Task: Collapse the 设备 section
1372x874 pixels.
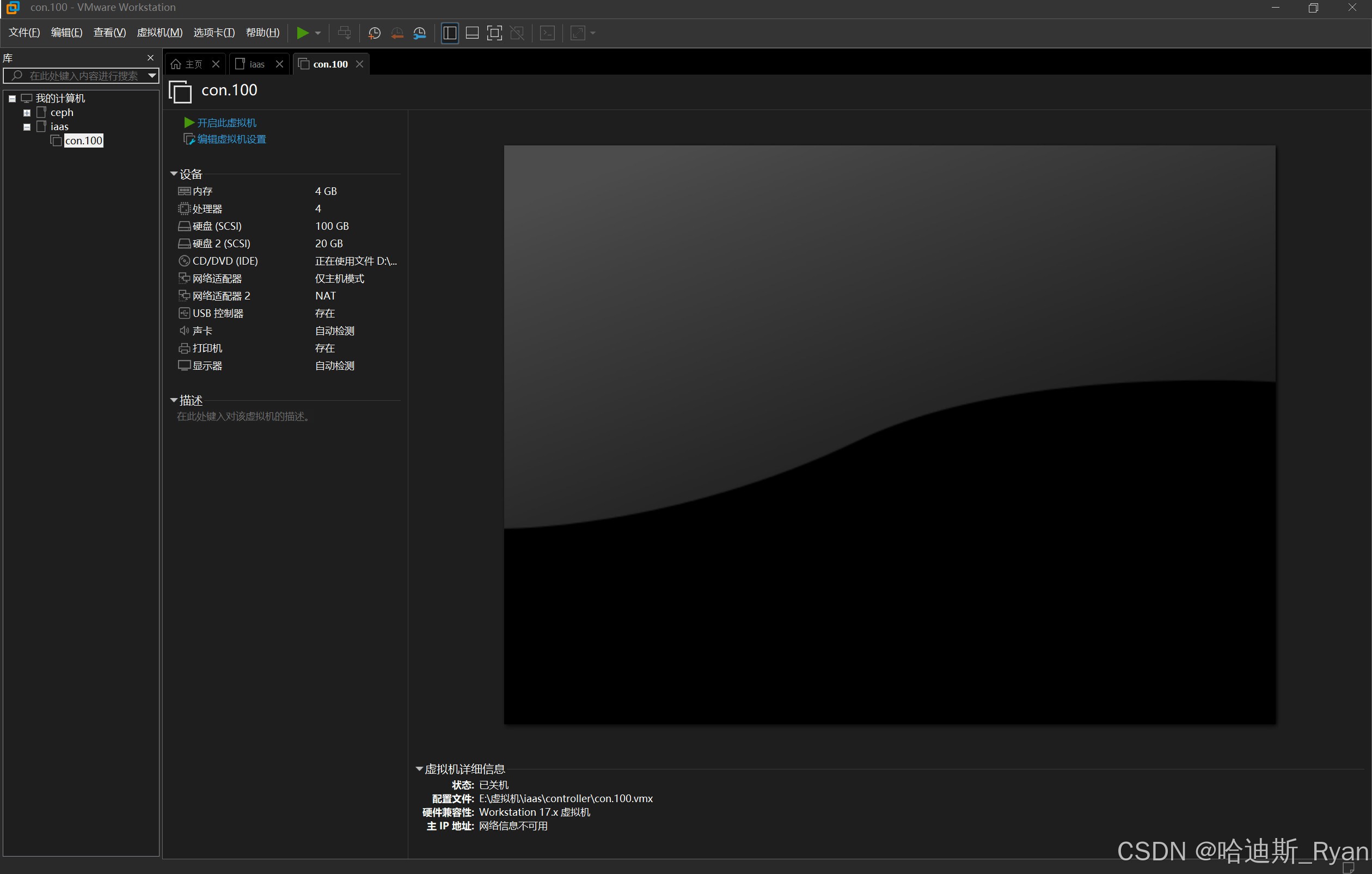Action: (x=174, y=174)
